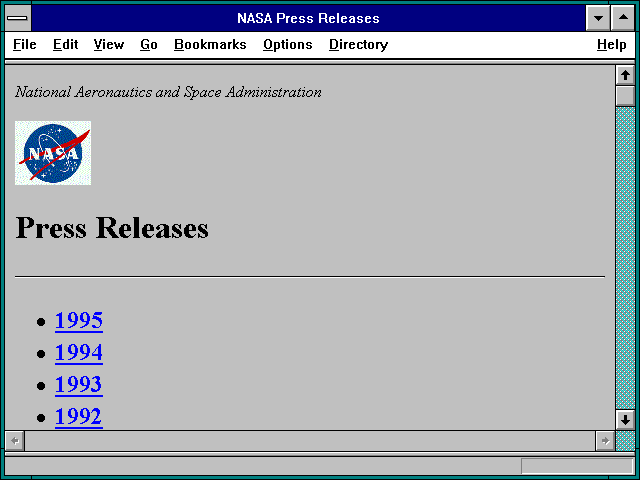The image size is (640, 480).
Task: Open the Edit menu
Action: point(65,44)
